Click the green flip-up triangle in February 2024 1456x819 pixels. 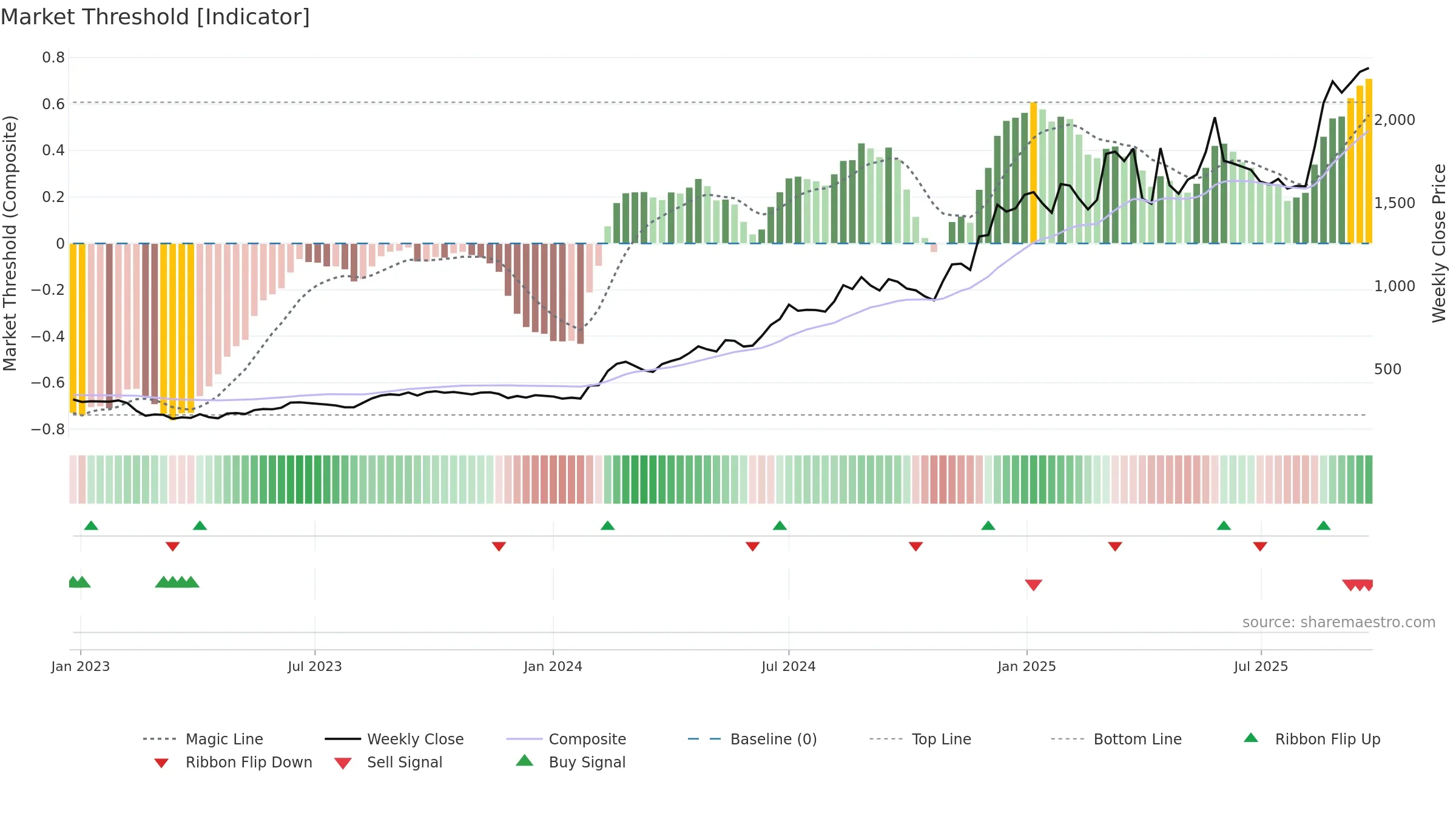click(608, 525)
